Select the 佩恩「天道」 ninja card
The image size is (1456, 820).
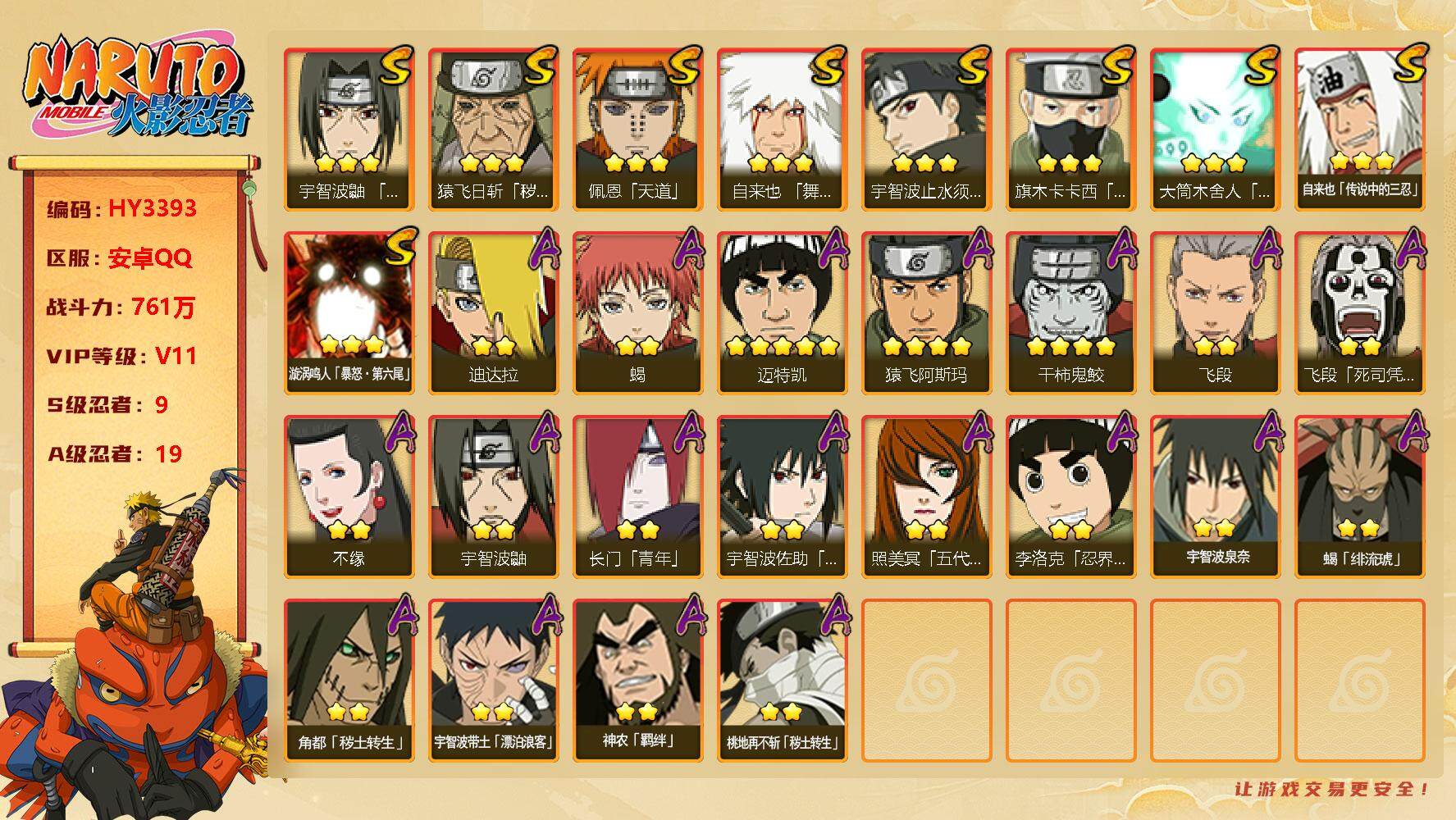(637, 130)
